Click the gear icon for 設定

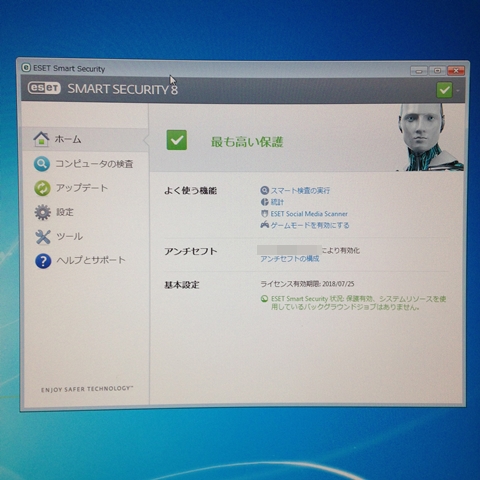coord(43,212)
